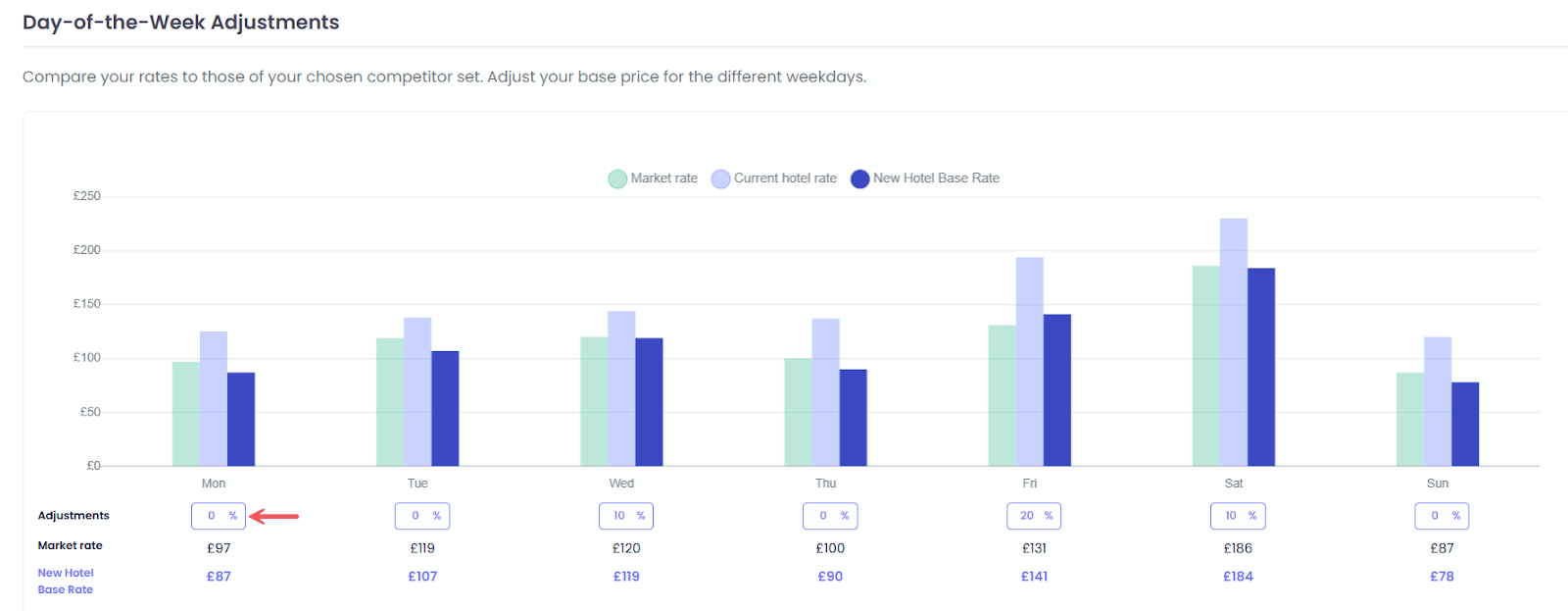Toggle the Market rate legend label
Image resolution: width=1568 pixels, height=611 pixels.
663,178
